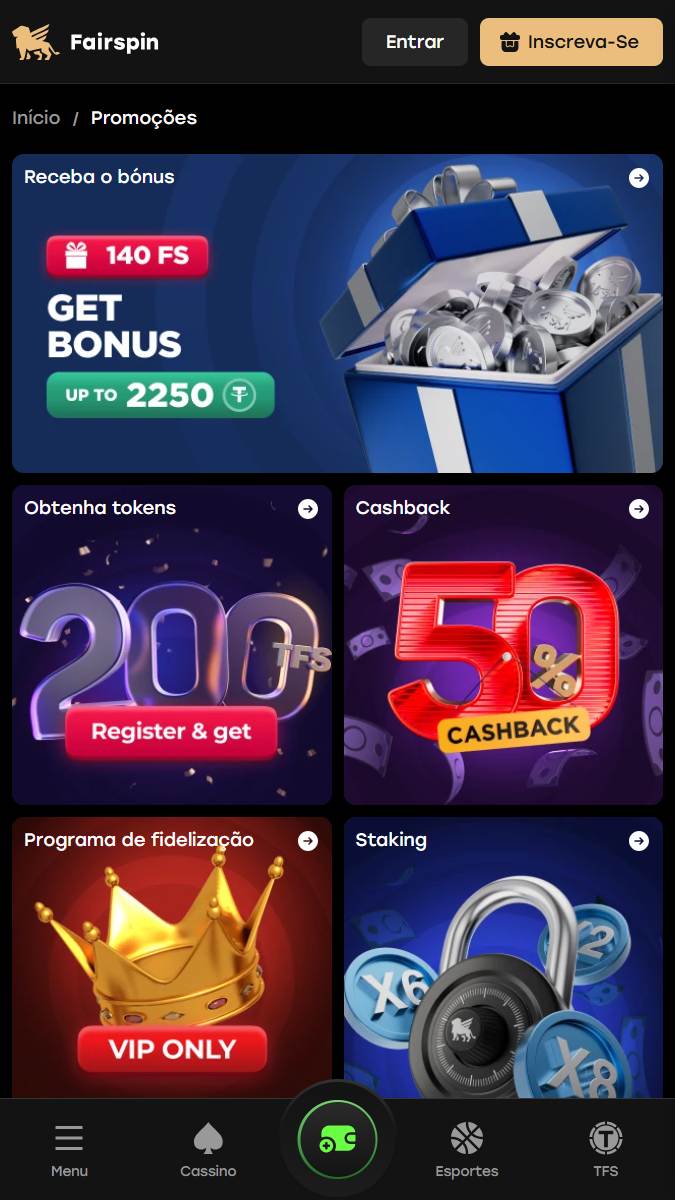Go to Início breadcrumb link
Screen dimensions: 675x1200
36,118
